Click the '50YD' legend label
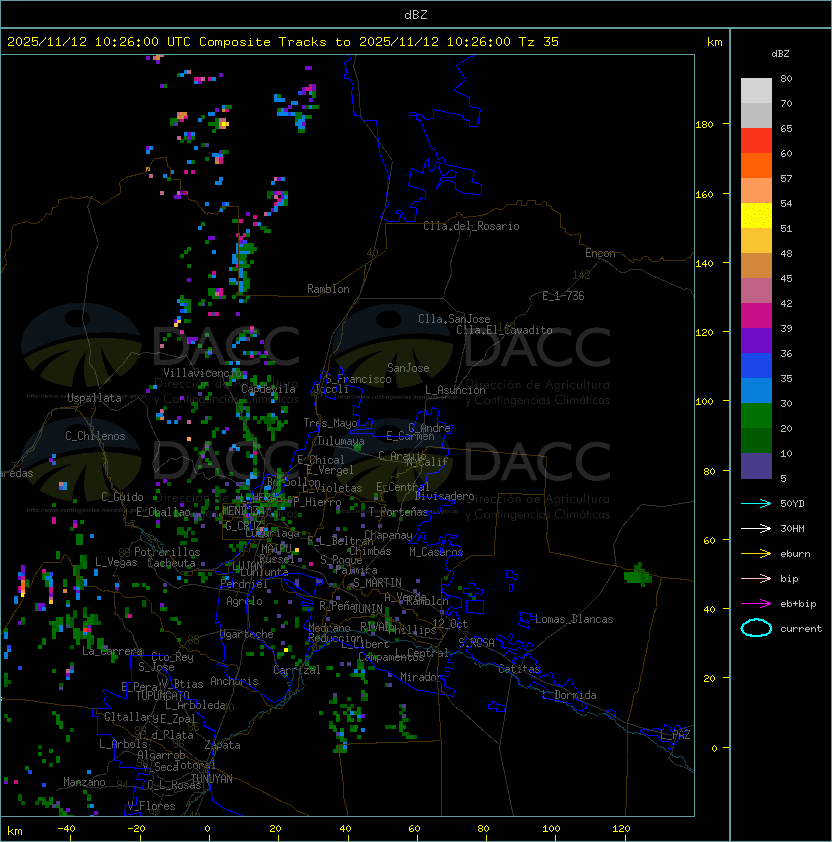The height and width of the screenshot is (842, 832). 792,504
